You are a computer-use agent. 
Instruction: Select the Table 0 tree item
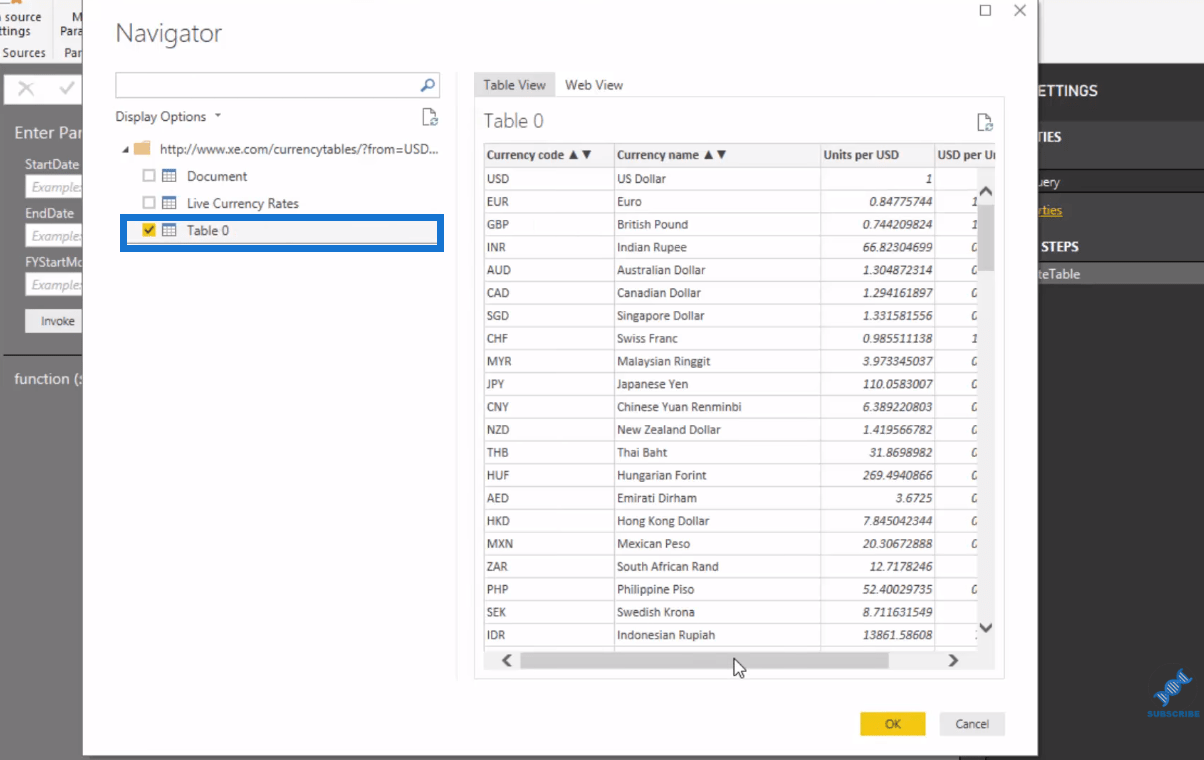click(x=208, y=230)
